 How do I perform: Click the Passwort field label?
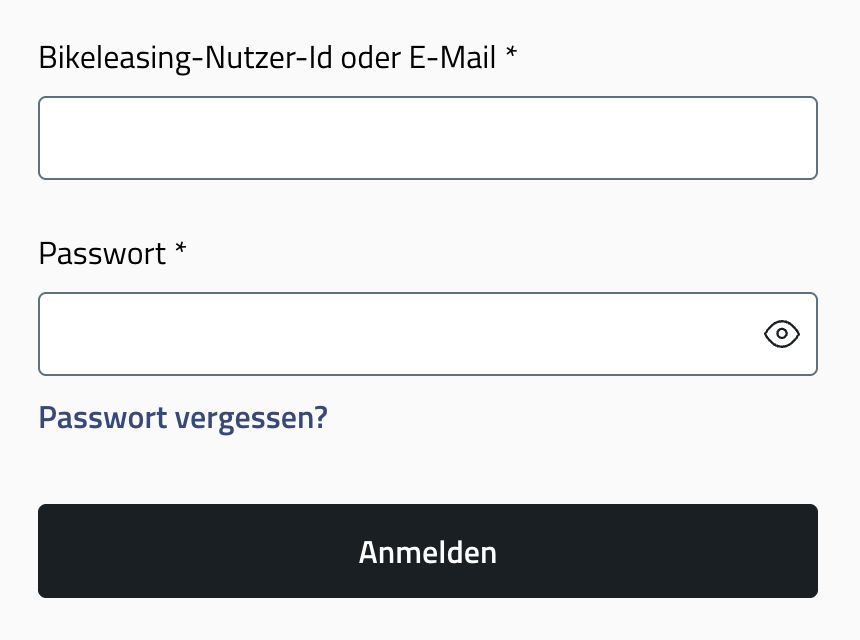pyautogui.click(x=103, y=254)
